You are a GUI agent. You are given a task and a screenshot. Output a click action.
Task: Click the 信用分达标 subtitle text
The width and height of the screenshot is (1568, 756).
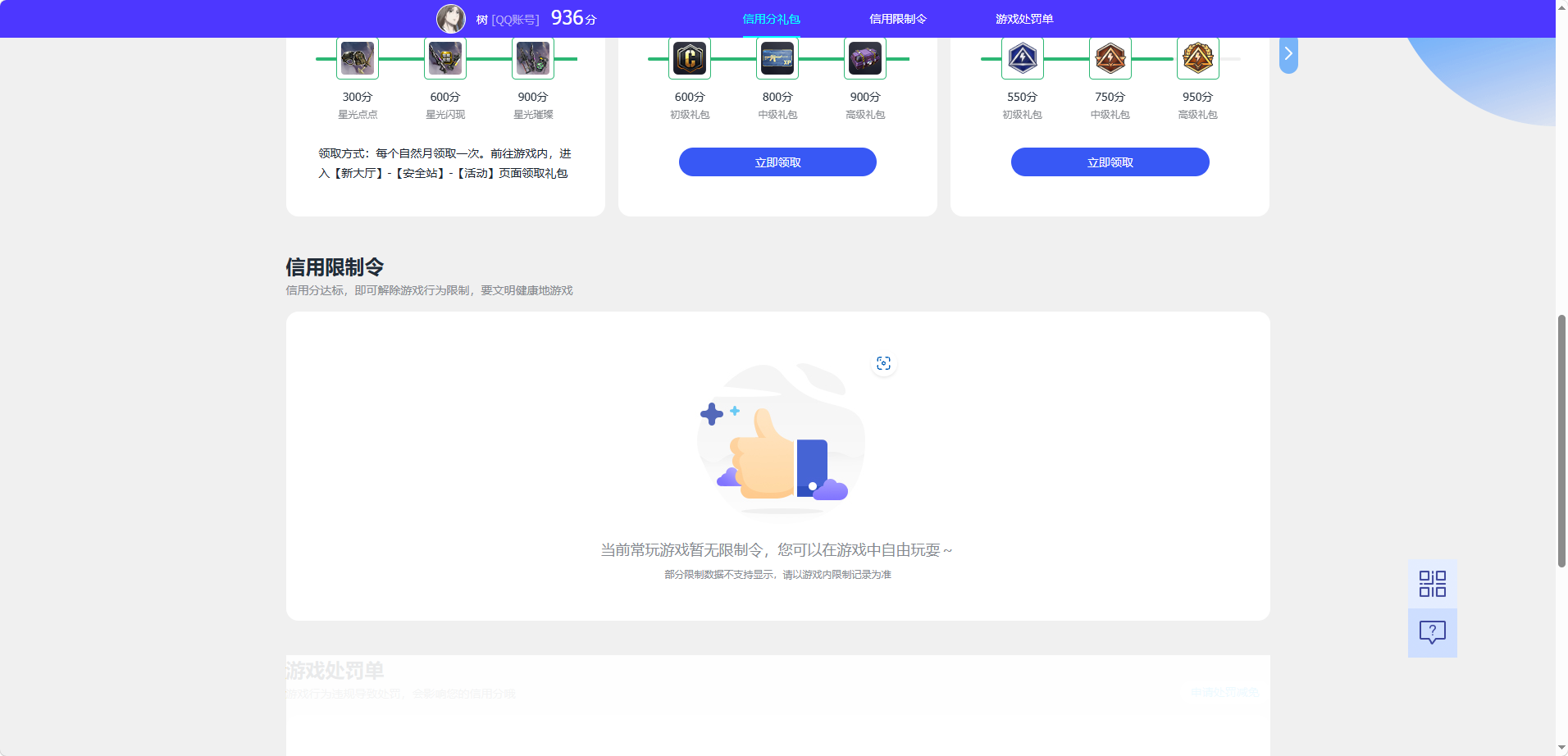(x=429, y=290)
